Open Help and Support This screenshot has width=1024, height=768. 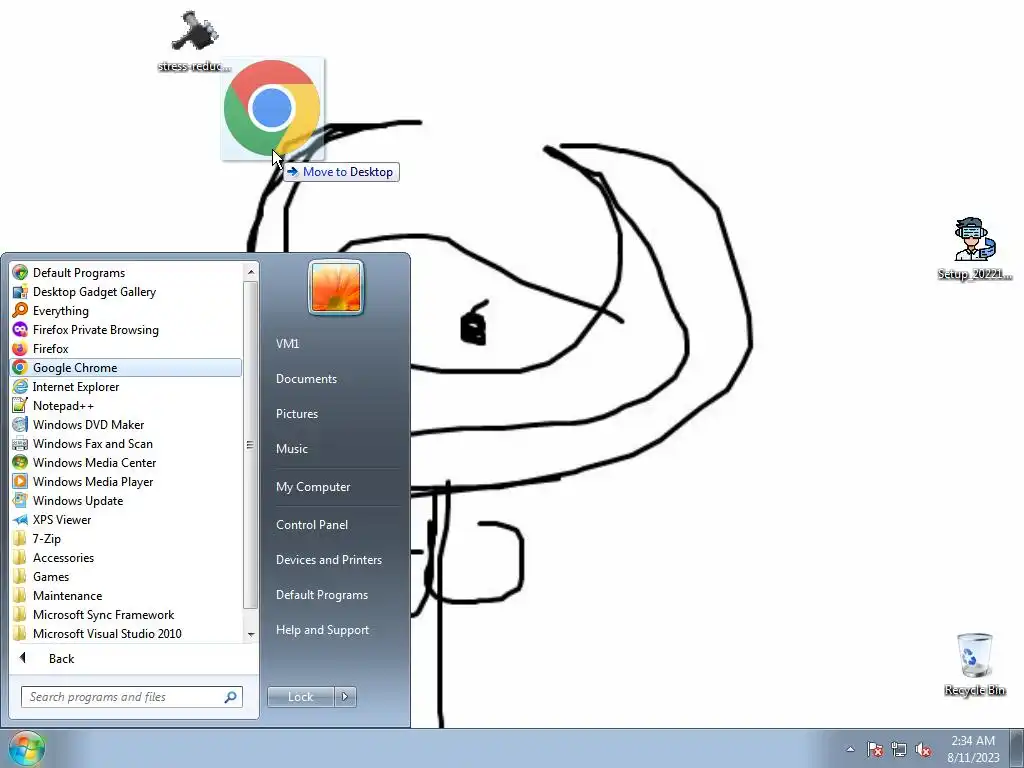(x=323, y=630)
